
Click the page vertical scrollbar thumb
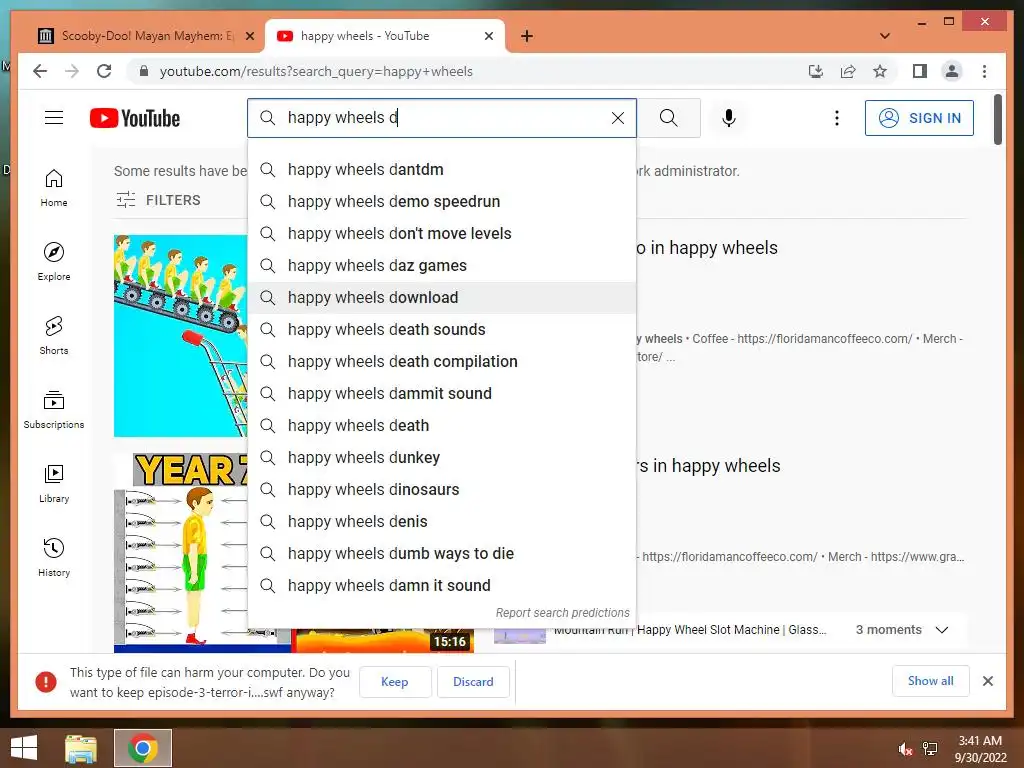pos(997,120)
